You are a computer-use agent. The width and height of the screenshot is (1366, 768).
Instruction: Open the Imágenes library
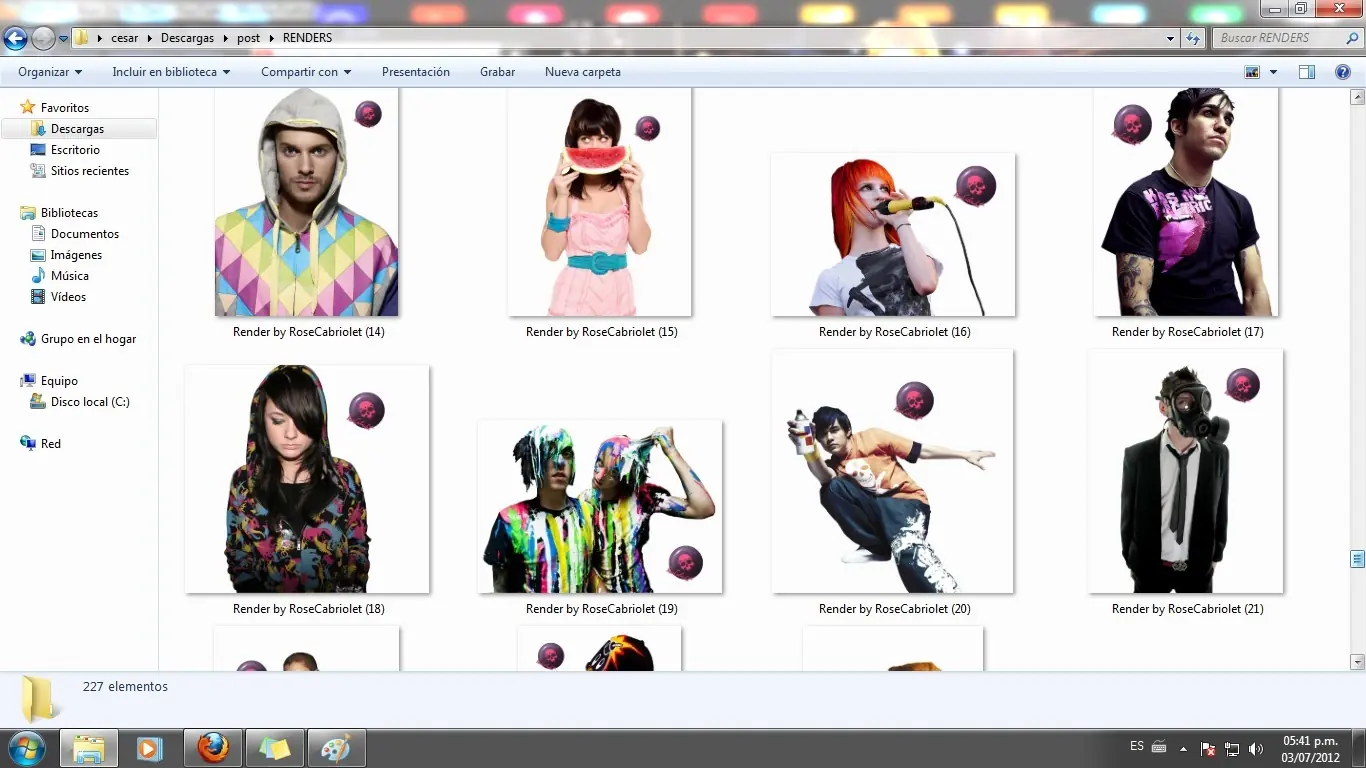click(76, 255)
